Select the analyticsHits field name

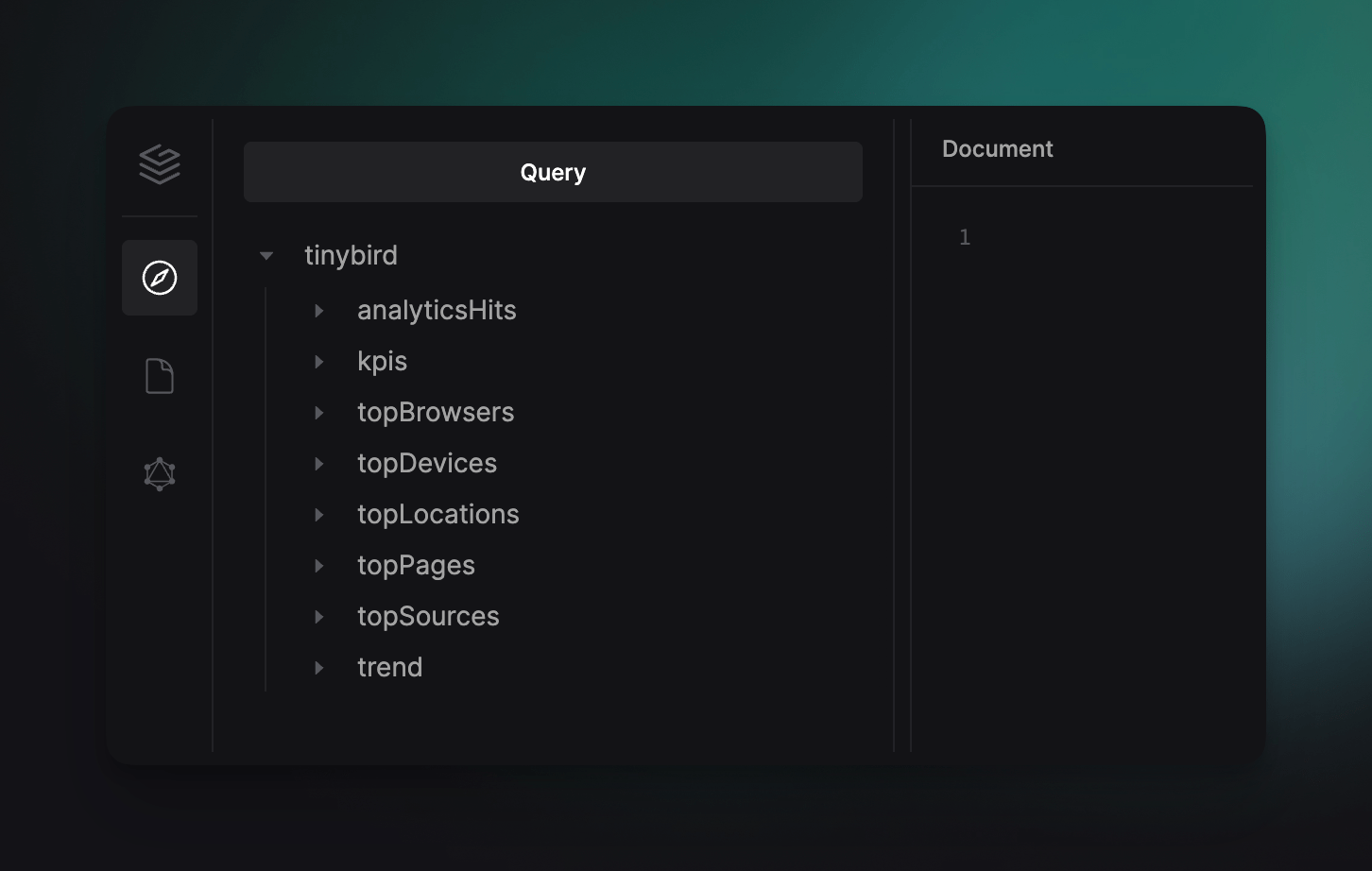click(x=437, y=311)
